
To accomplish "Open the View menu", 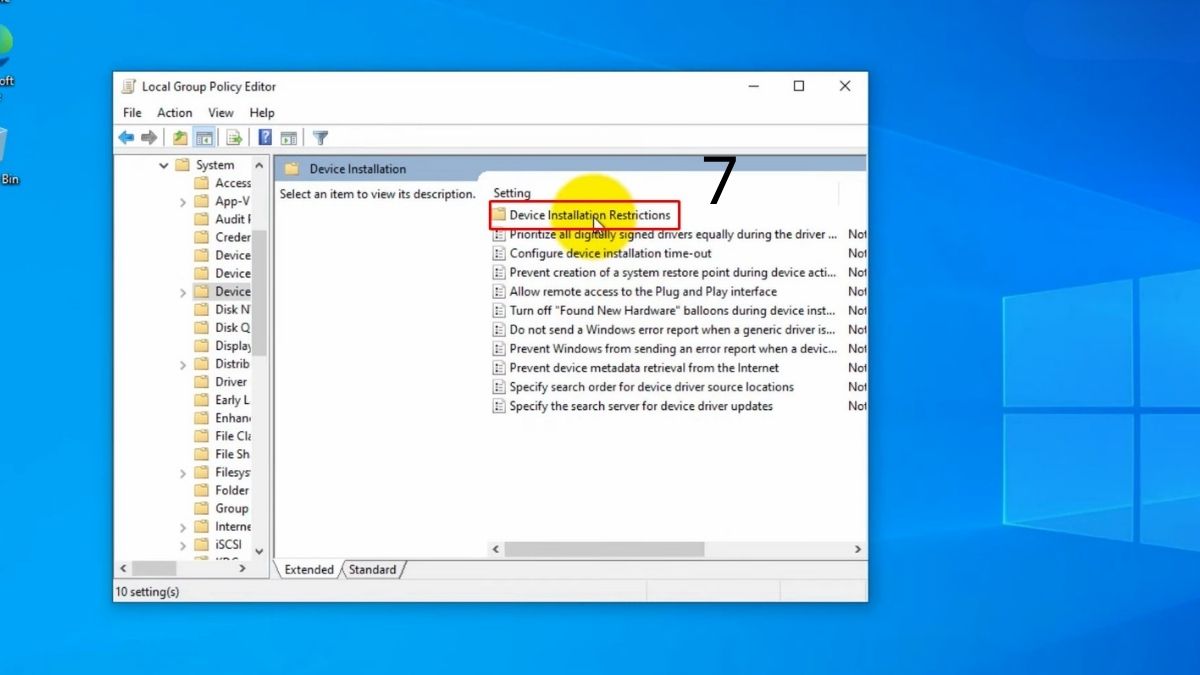I will click(x=221, y=113).
